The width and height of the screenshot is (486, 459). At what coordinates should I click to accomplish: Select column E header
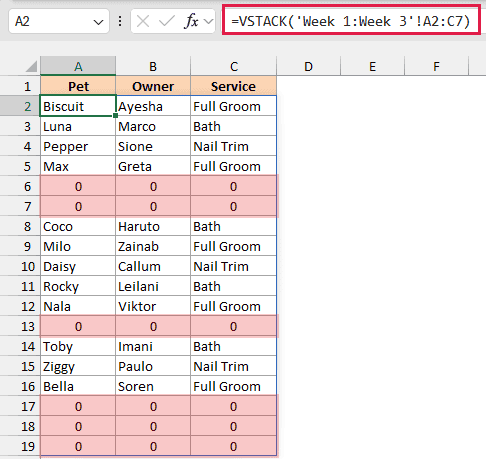click(x=373, y=66)
